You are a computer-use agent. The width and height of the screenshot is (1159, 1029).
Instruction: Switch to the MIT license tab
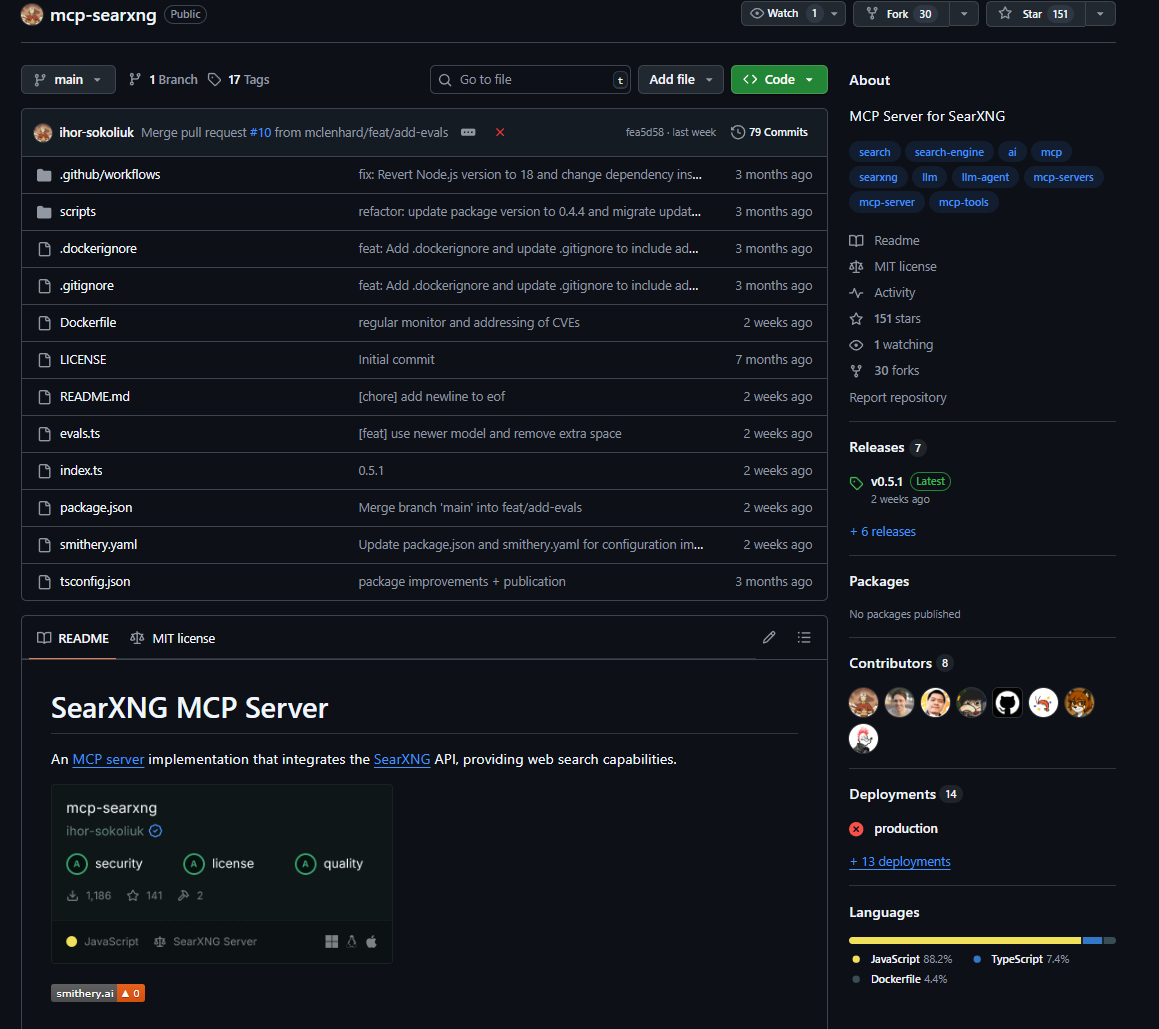point(173,638)
